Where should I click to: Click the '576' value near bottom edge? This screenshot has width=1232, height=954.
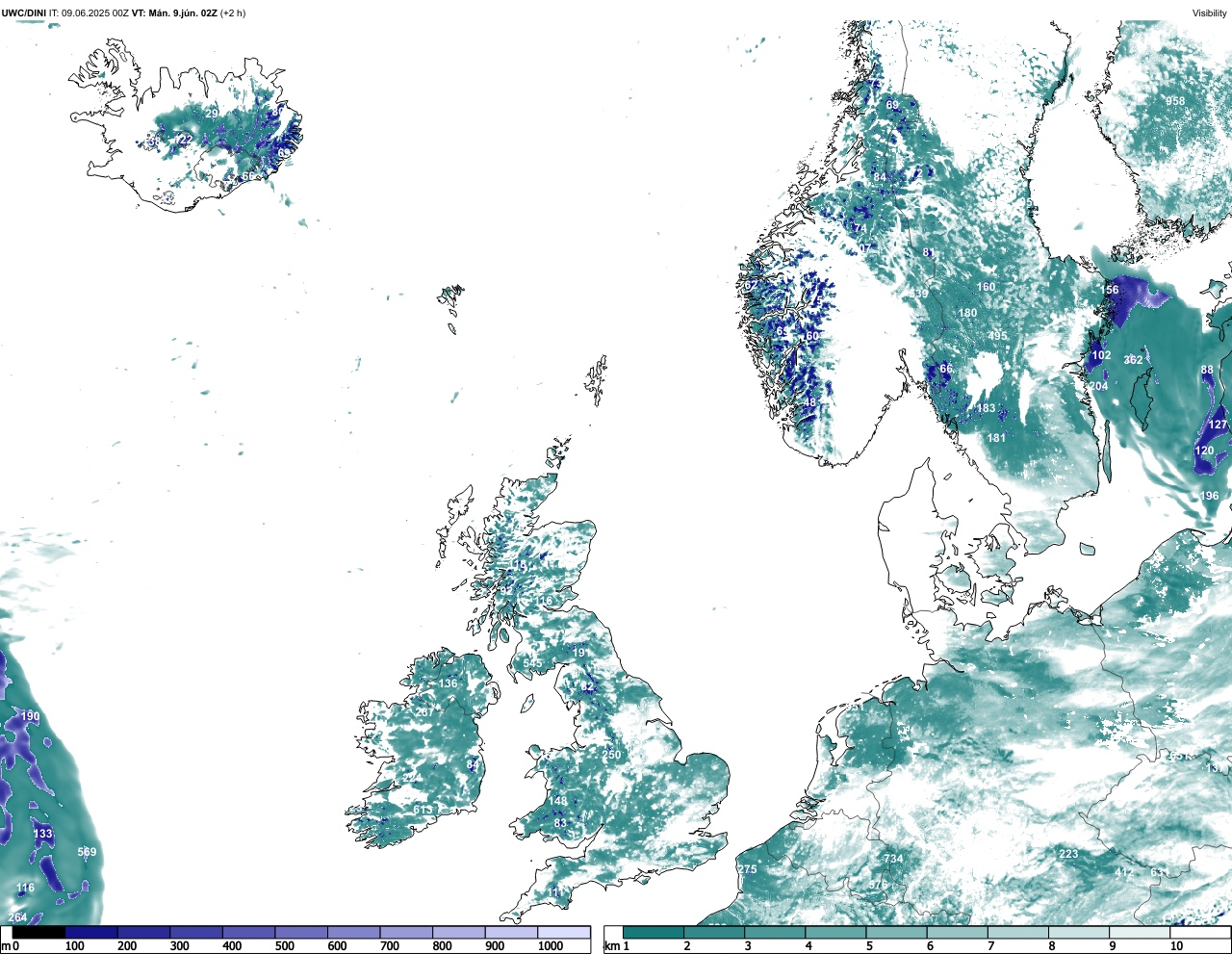(878, 885)
